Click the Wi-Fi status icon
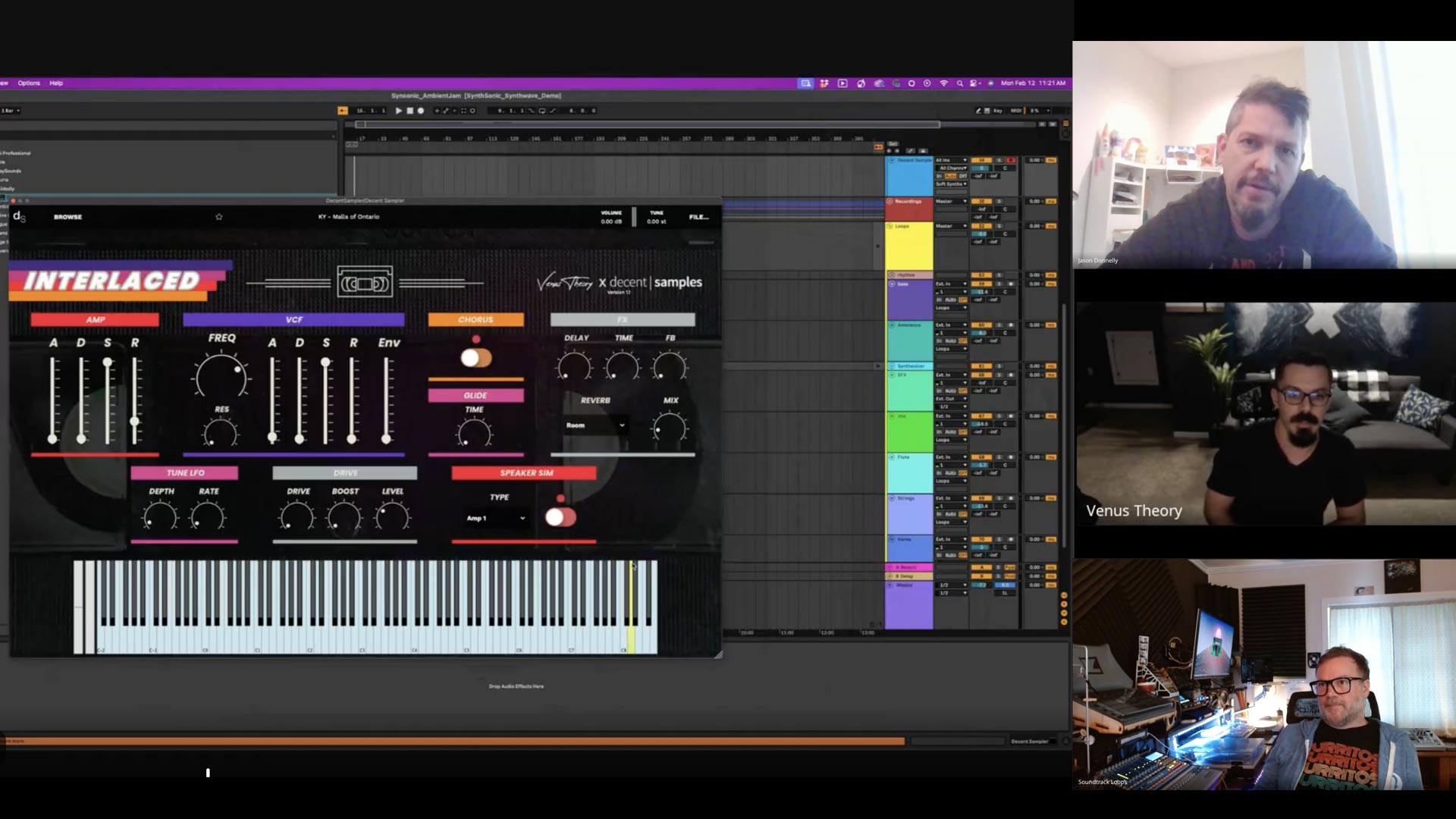Viewport: 1456px width, 819px height. [x=944, y=83]
